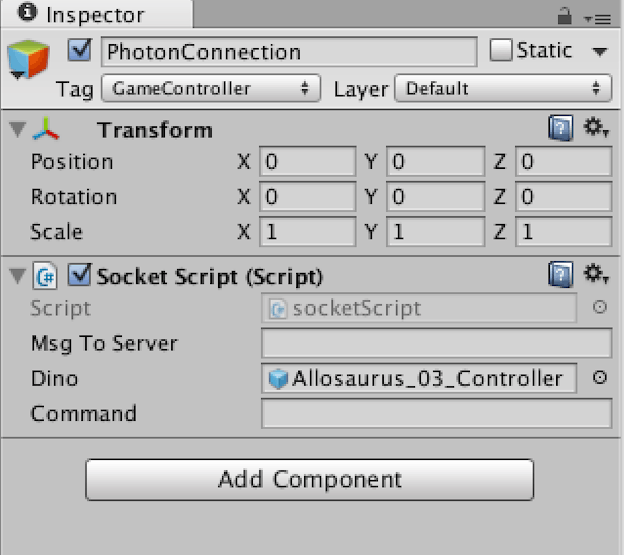Disable the Socket Script component checkbox
The height and width of the screenshot is (555, 624).
[x=80, y=275]
